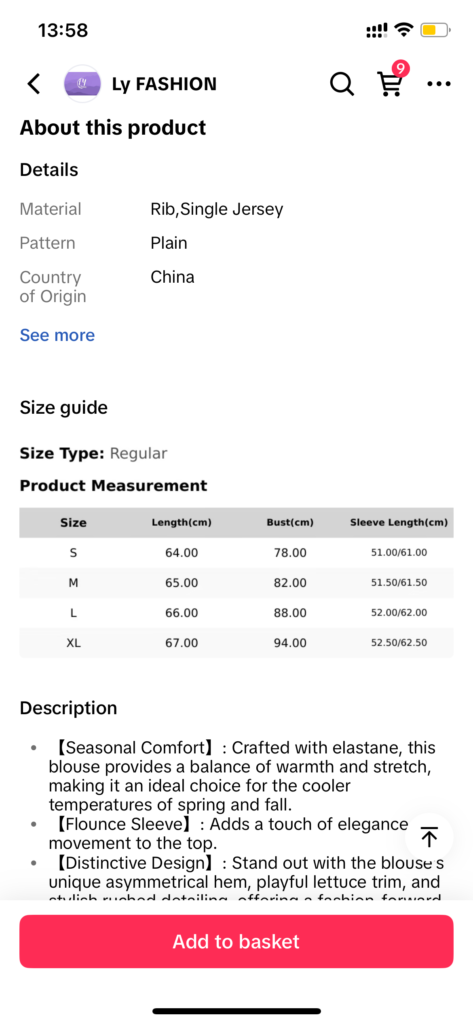Screen dimensions: 473x1024
Task: Tap the scroll-to-top arrow button
Action: coord(429,837)
